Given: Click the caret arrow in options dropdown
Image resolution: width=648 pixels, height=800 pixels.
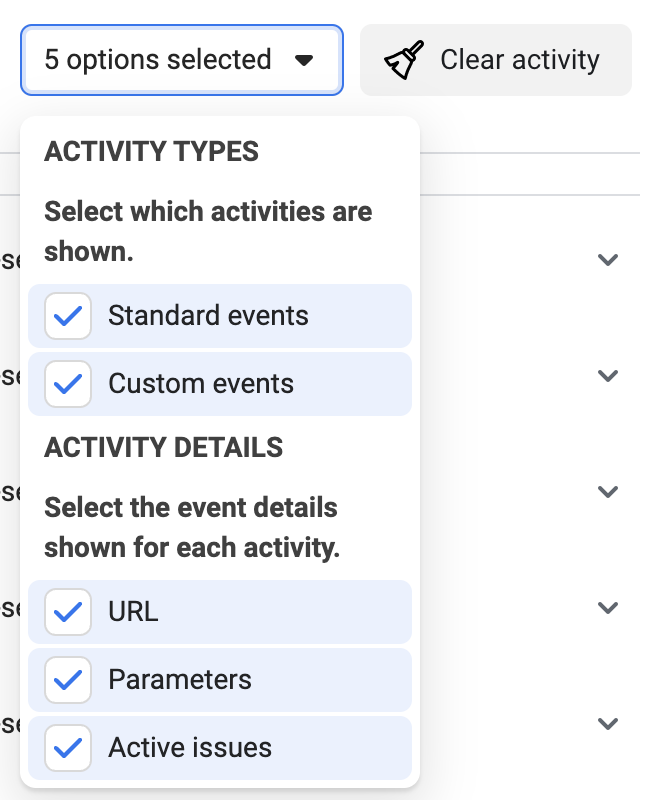Looking at the screenshot, I should coord(304,61).
